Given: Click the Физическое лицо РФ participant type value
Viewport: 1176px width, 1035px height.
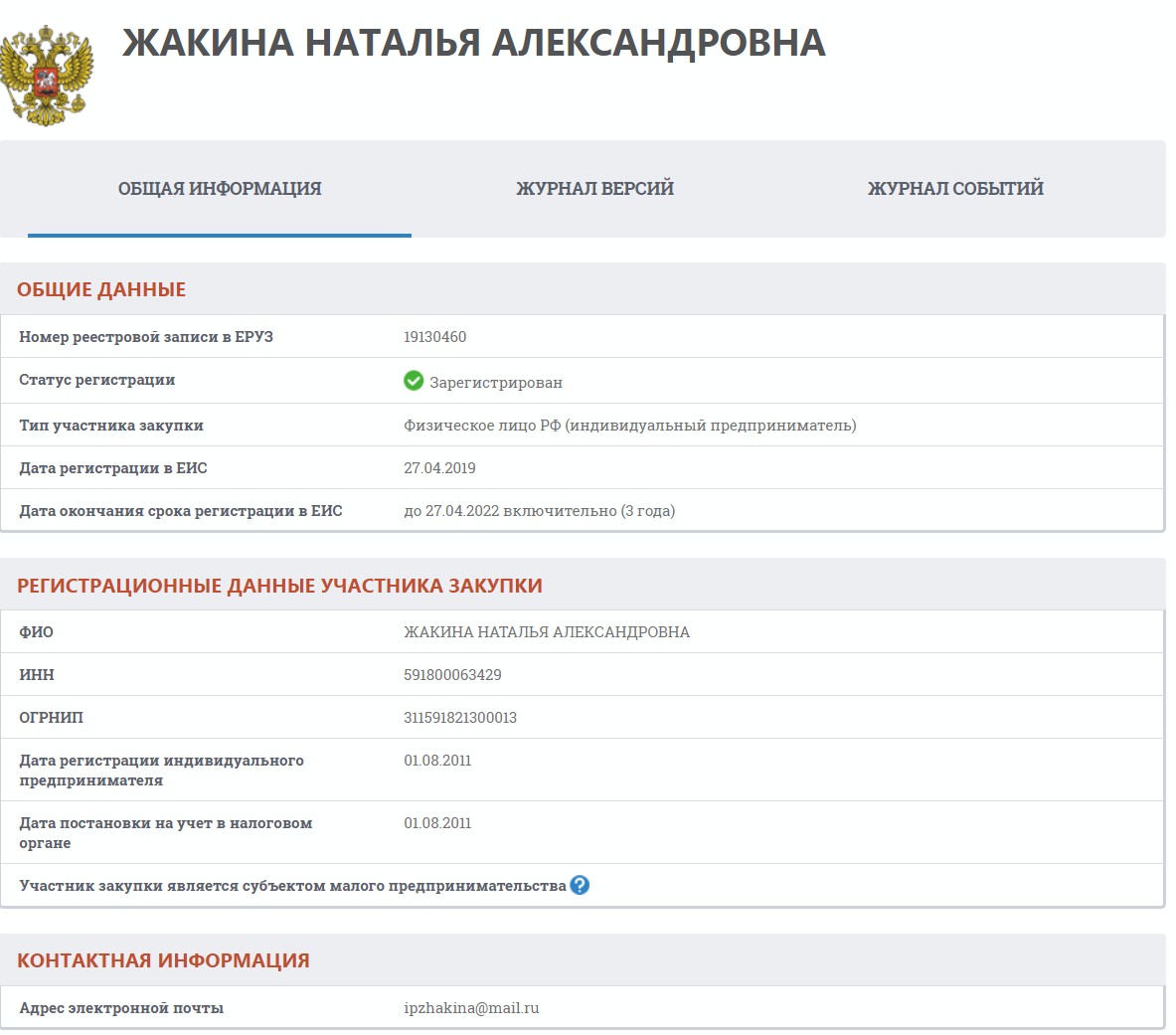Looking at the screenshot, I should click(x=630, y=426).
